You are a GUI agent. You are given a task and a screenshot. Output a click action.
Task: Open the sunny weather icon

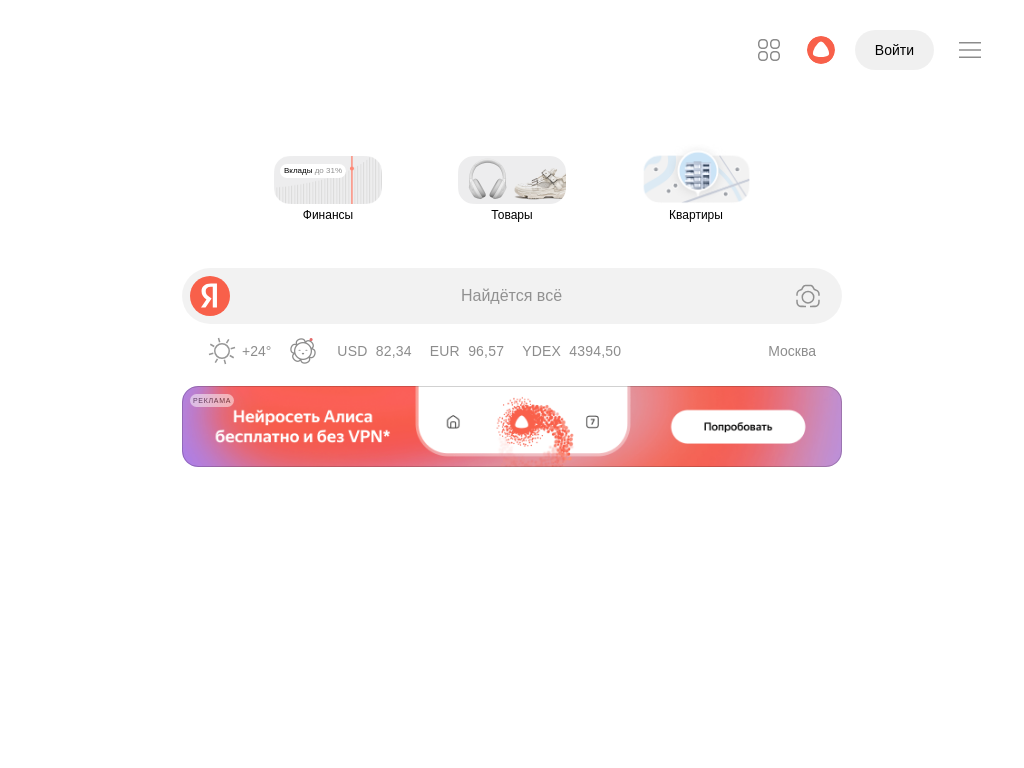(222, 351)
